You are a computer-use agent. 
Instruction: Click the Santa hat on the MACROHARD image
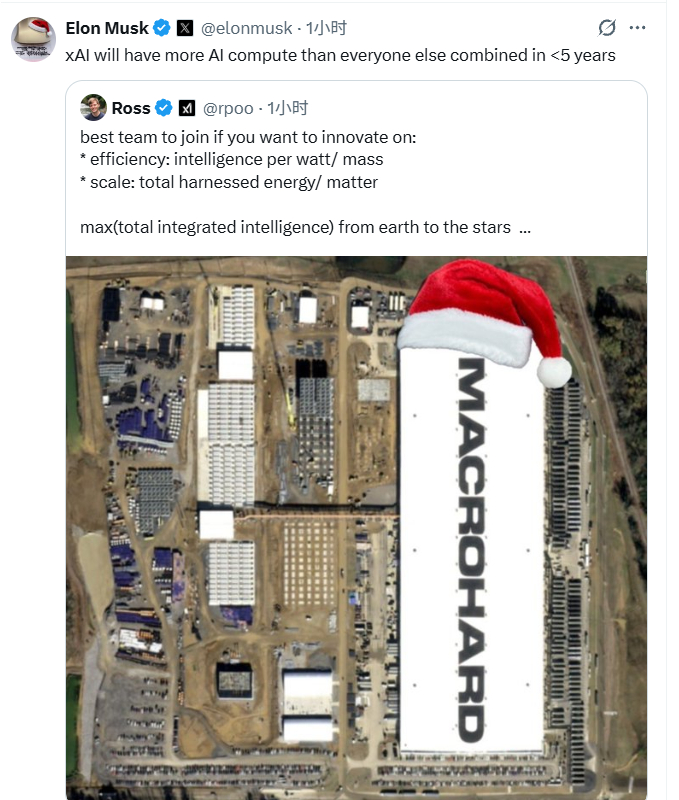click(x=480, y=315)
